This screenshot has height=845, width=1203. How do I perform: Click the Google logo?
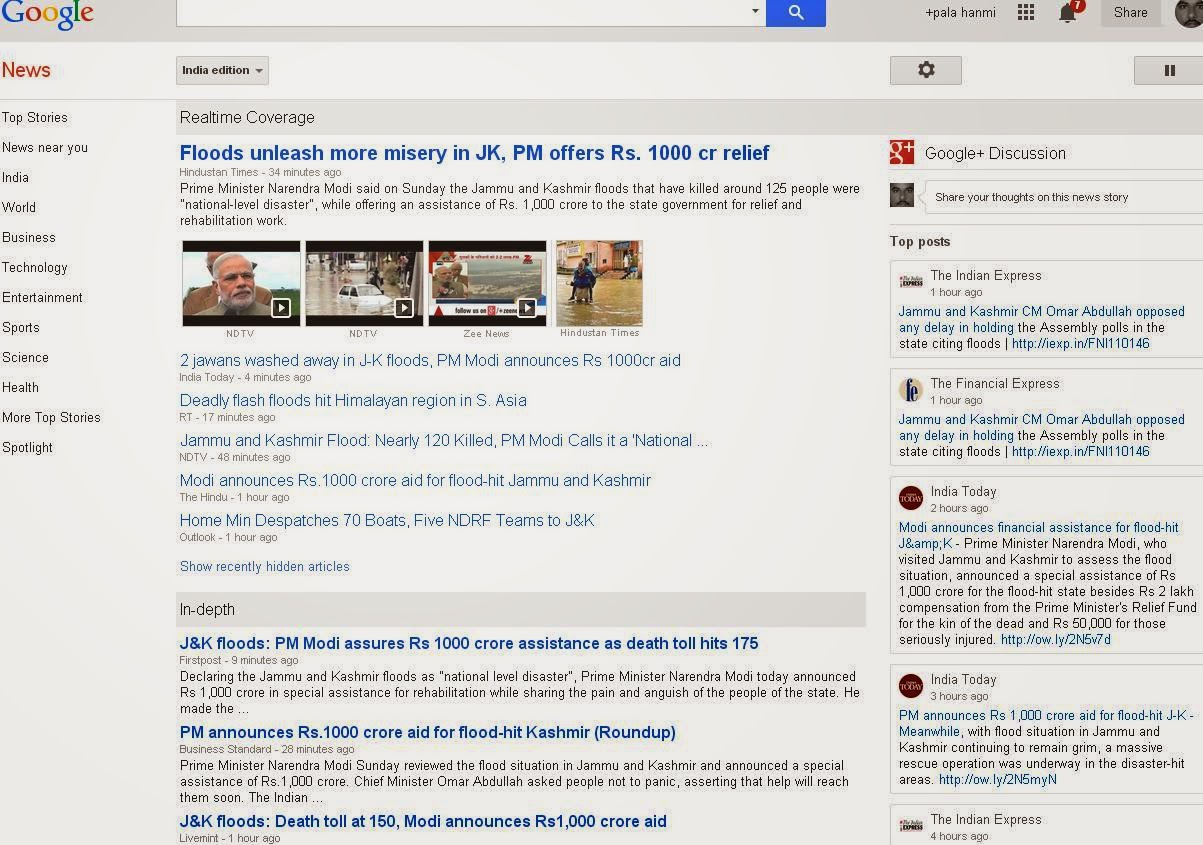[47, 14]
